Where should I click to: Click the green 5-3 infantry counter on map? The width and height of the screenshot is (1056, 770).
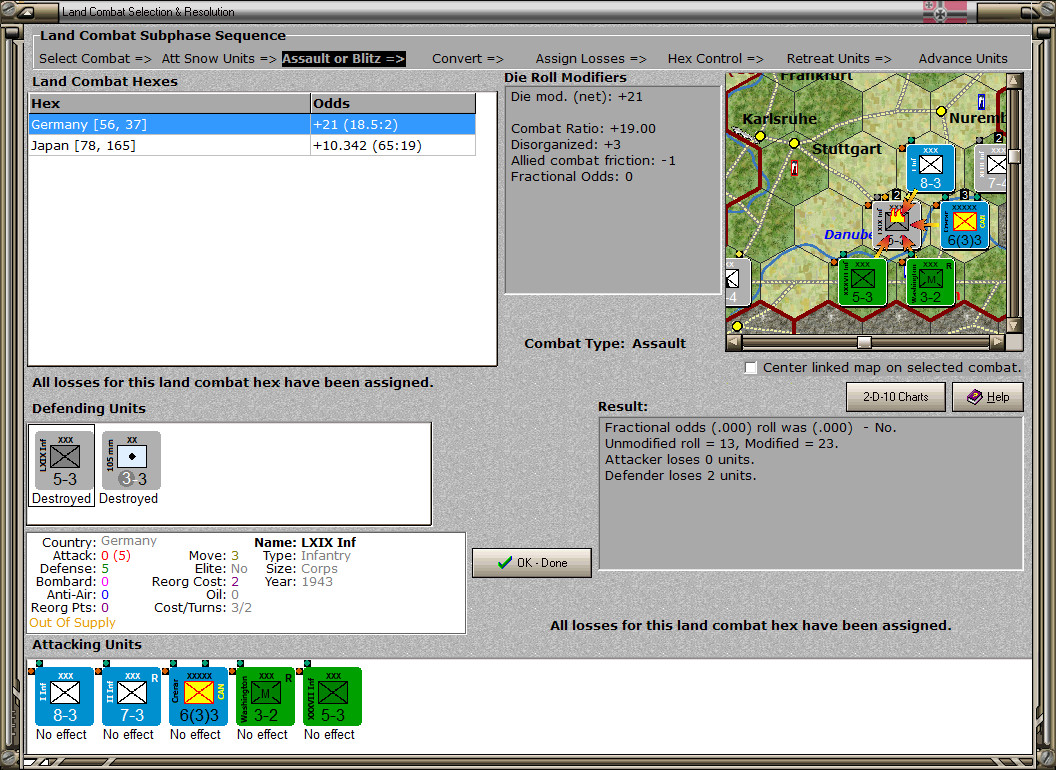tap(862, 282)
